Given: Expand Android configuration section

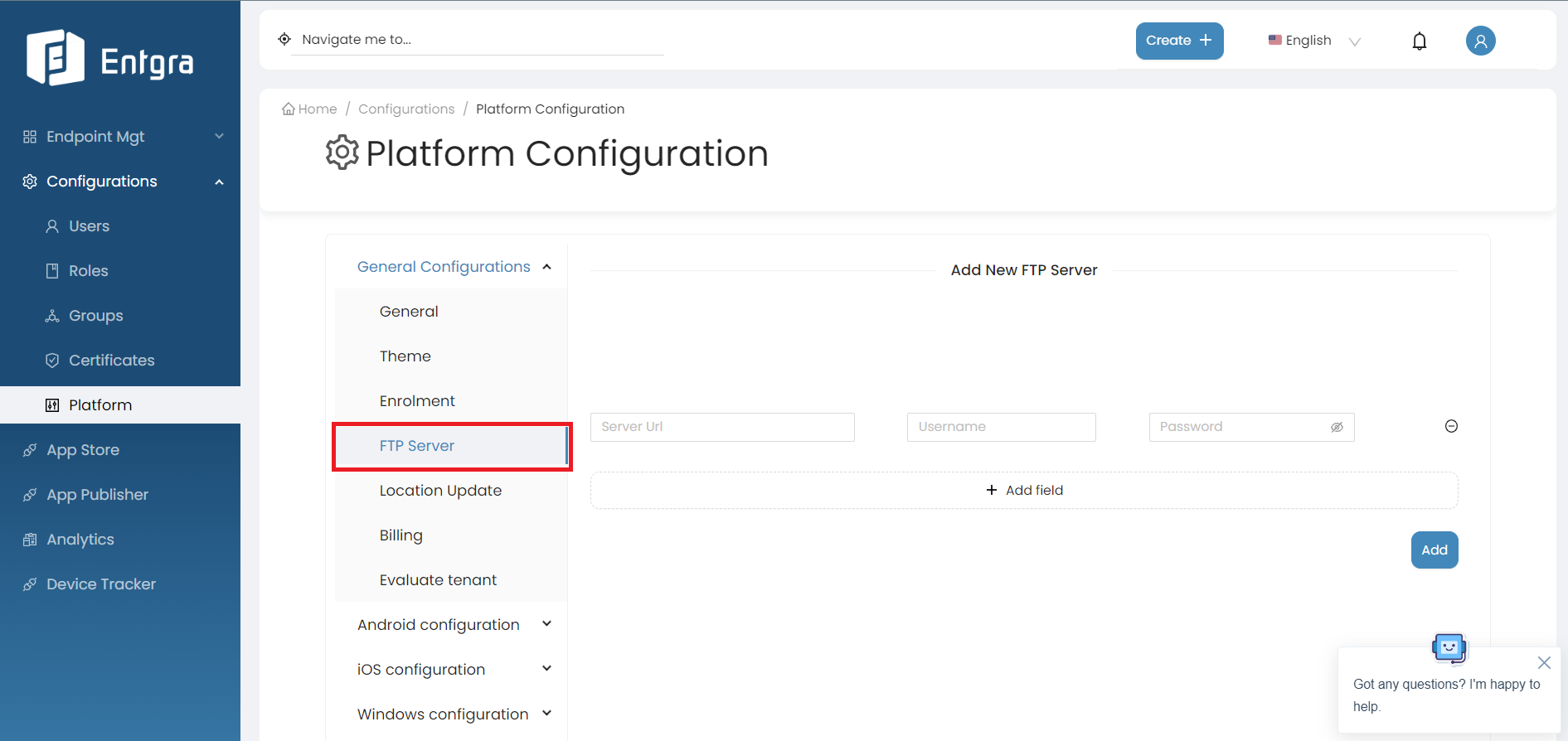Looking at the screenshot, I should click(x=546, y=624).
